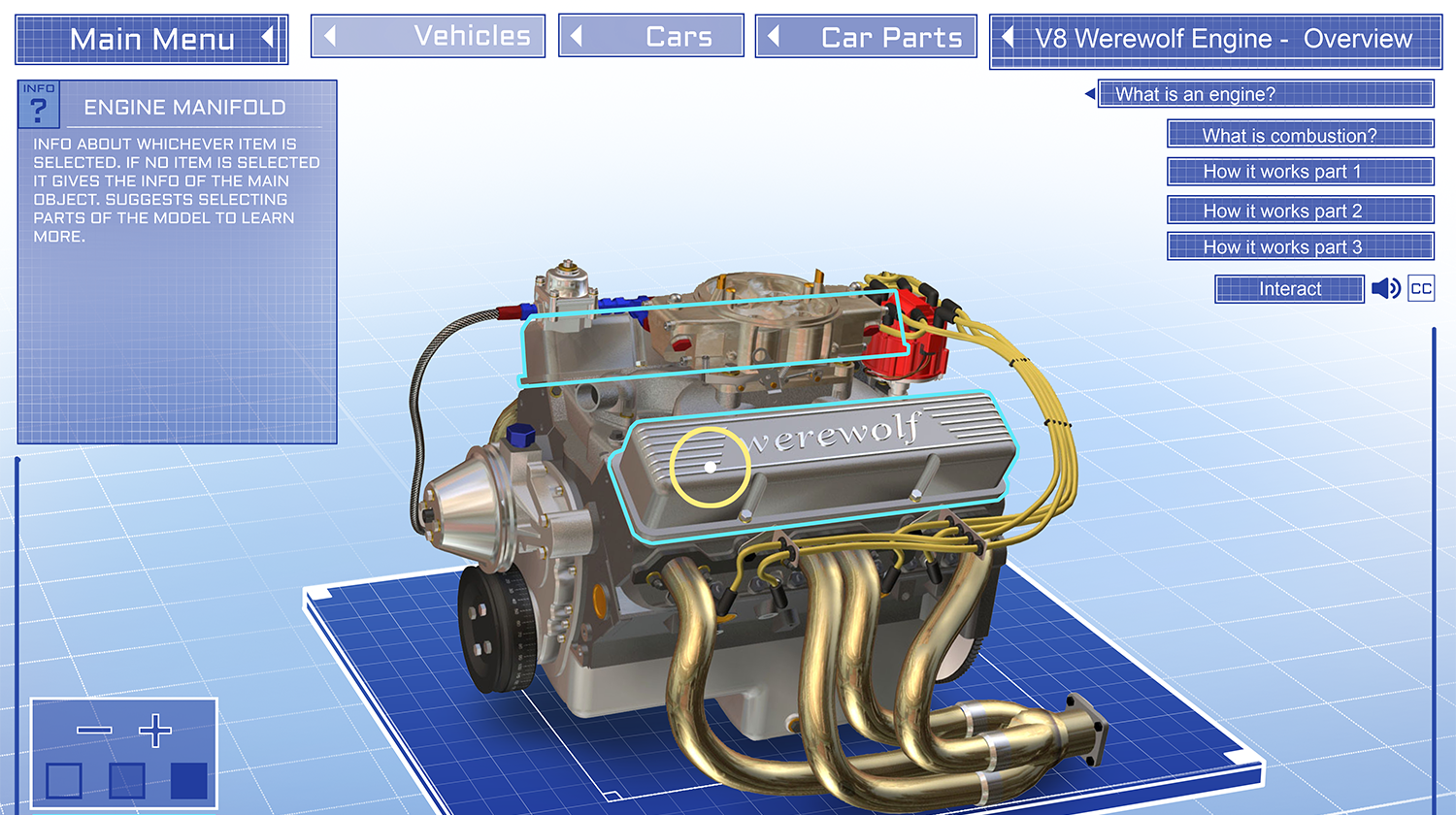The height and width of the screenshot is (815, 1456).
Task: Click the INFO question mark icon
Action: click(39, 105)
